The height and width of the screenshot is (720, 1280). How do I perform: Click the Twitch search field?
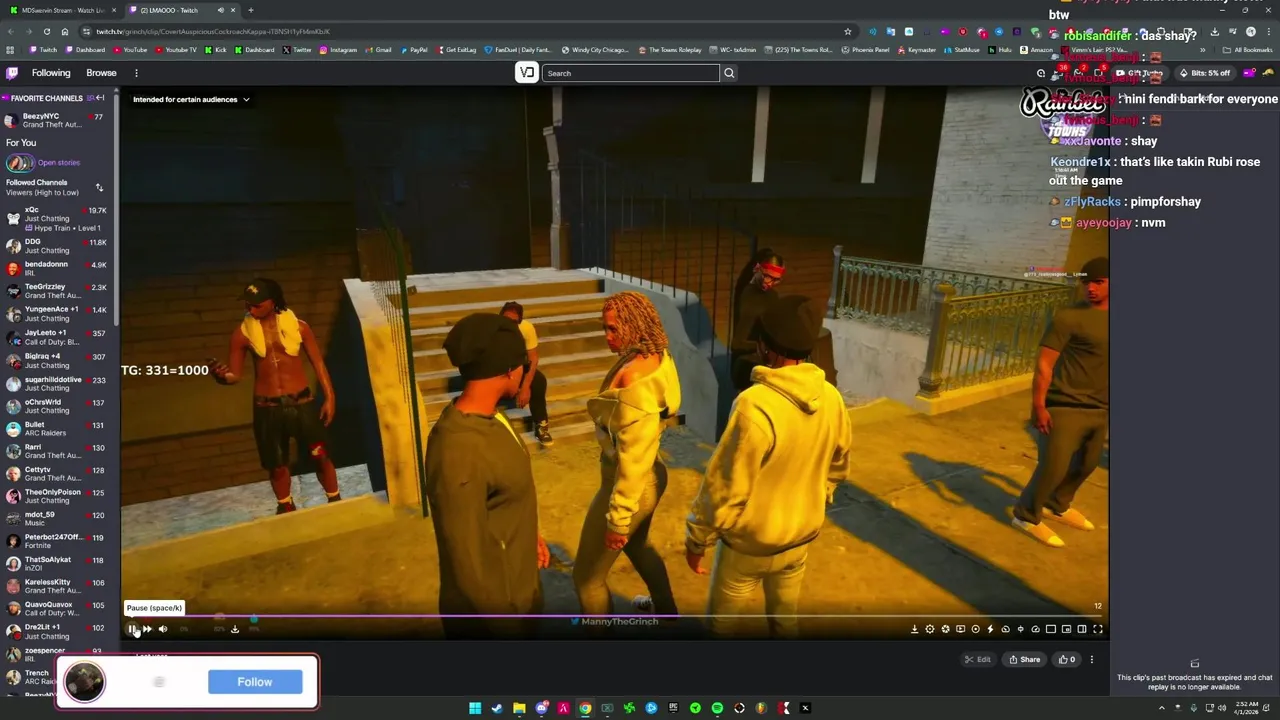(631, 73)
